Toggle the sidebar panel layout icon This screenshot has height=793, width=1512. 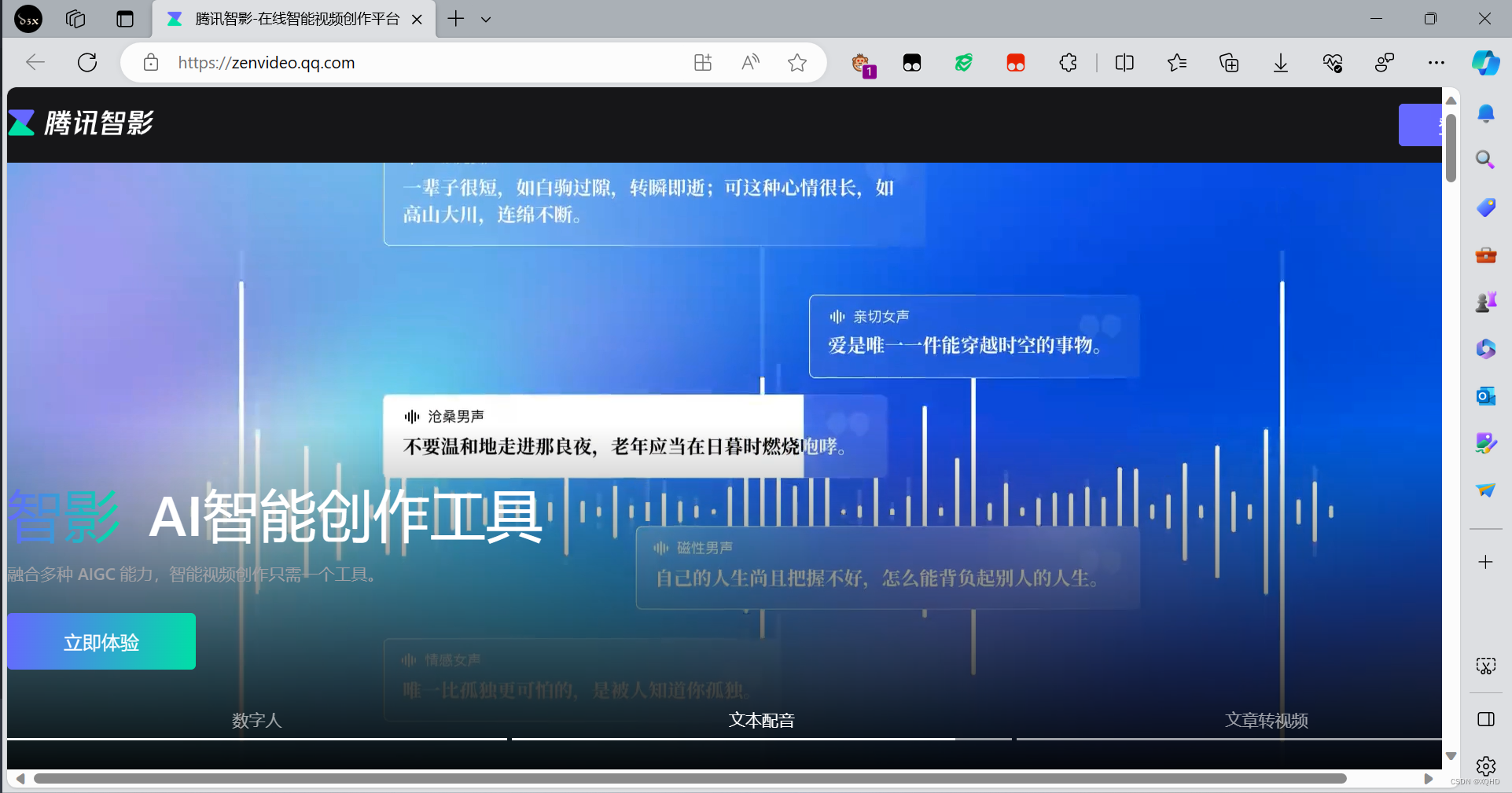tap(1485, 719)
